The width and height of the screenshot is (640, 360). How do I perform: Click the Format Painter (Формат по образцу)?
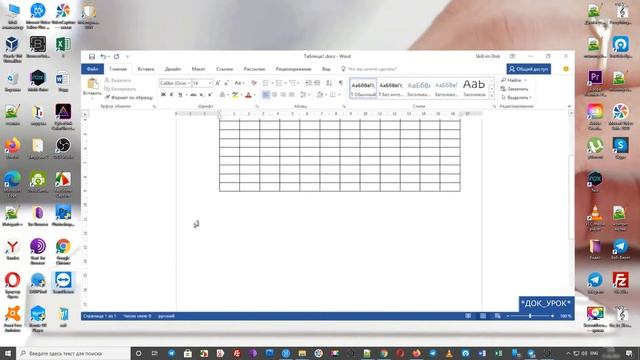tap(129, 98)
